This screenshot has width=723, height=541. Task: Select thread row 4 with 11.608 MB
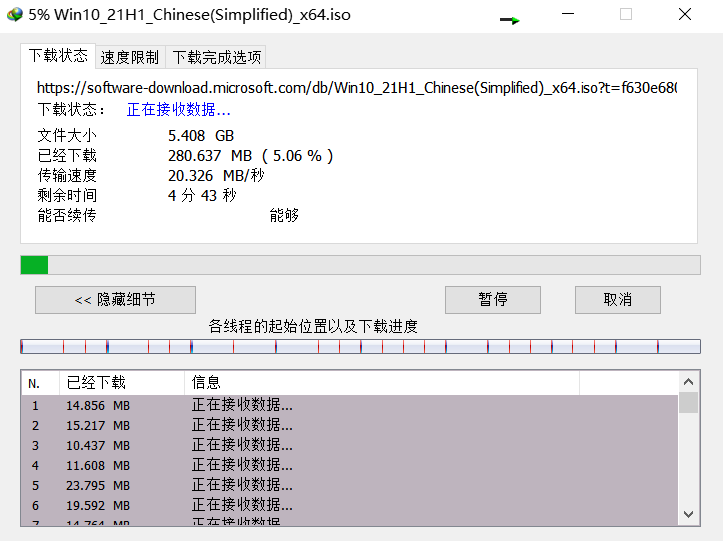click(350, 465)
